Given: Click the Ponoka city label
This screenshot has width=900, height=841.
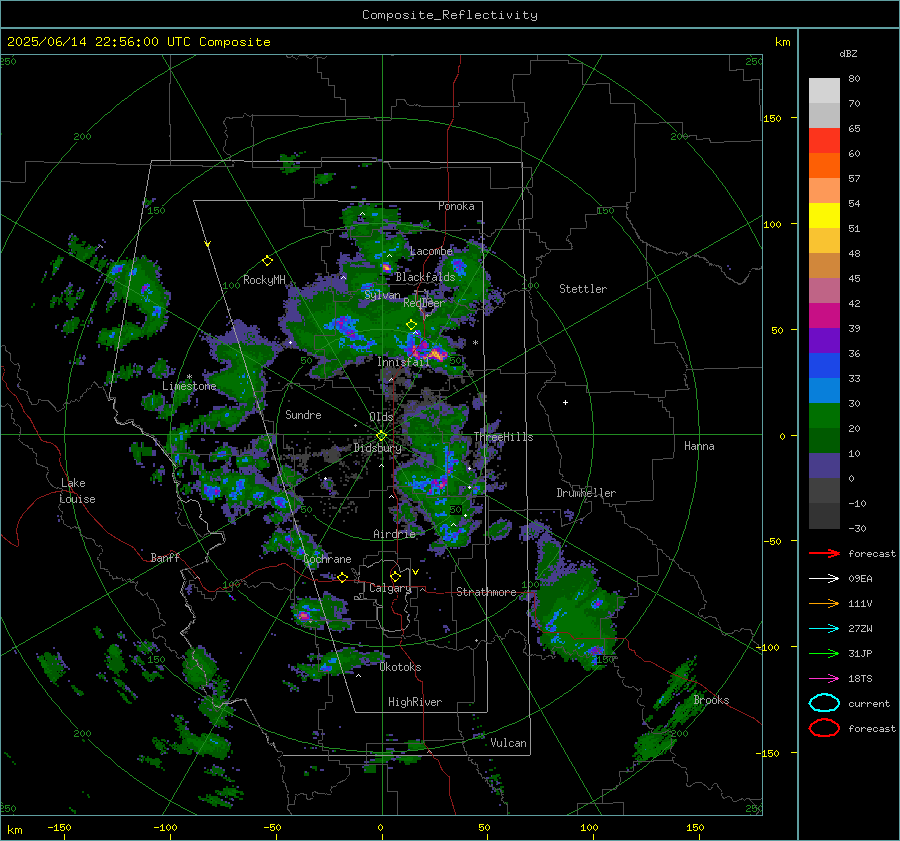Looking at the screenshot, I should (x=456, y=206).
